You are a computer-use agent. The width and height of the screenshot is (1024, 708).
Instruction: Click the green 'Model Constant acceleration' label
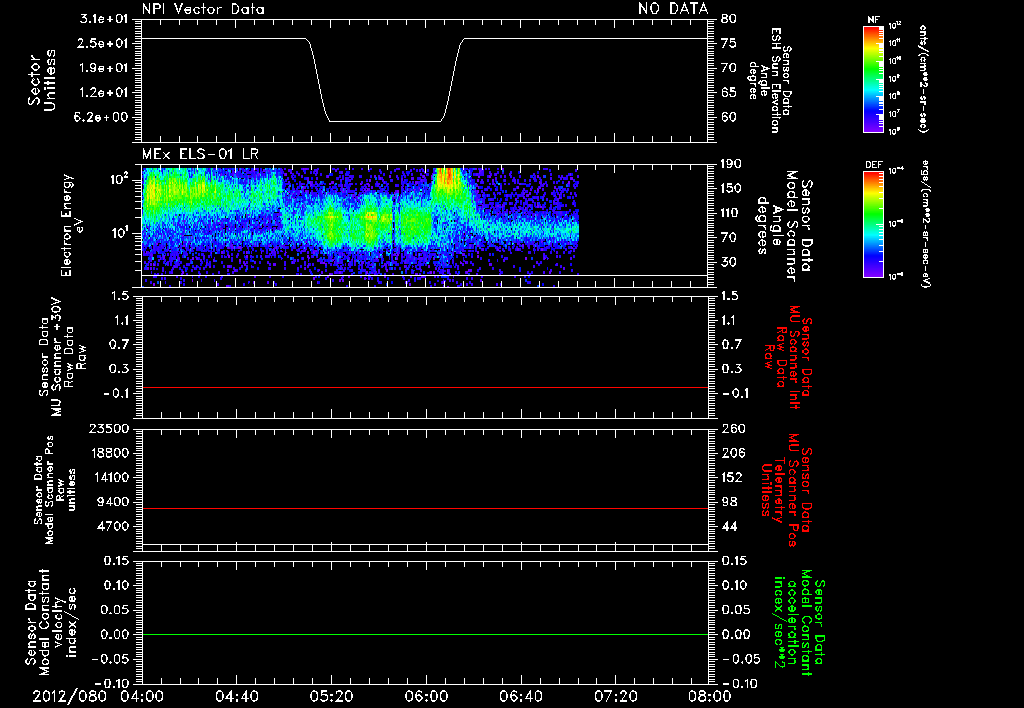tap(799, 623)
